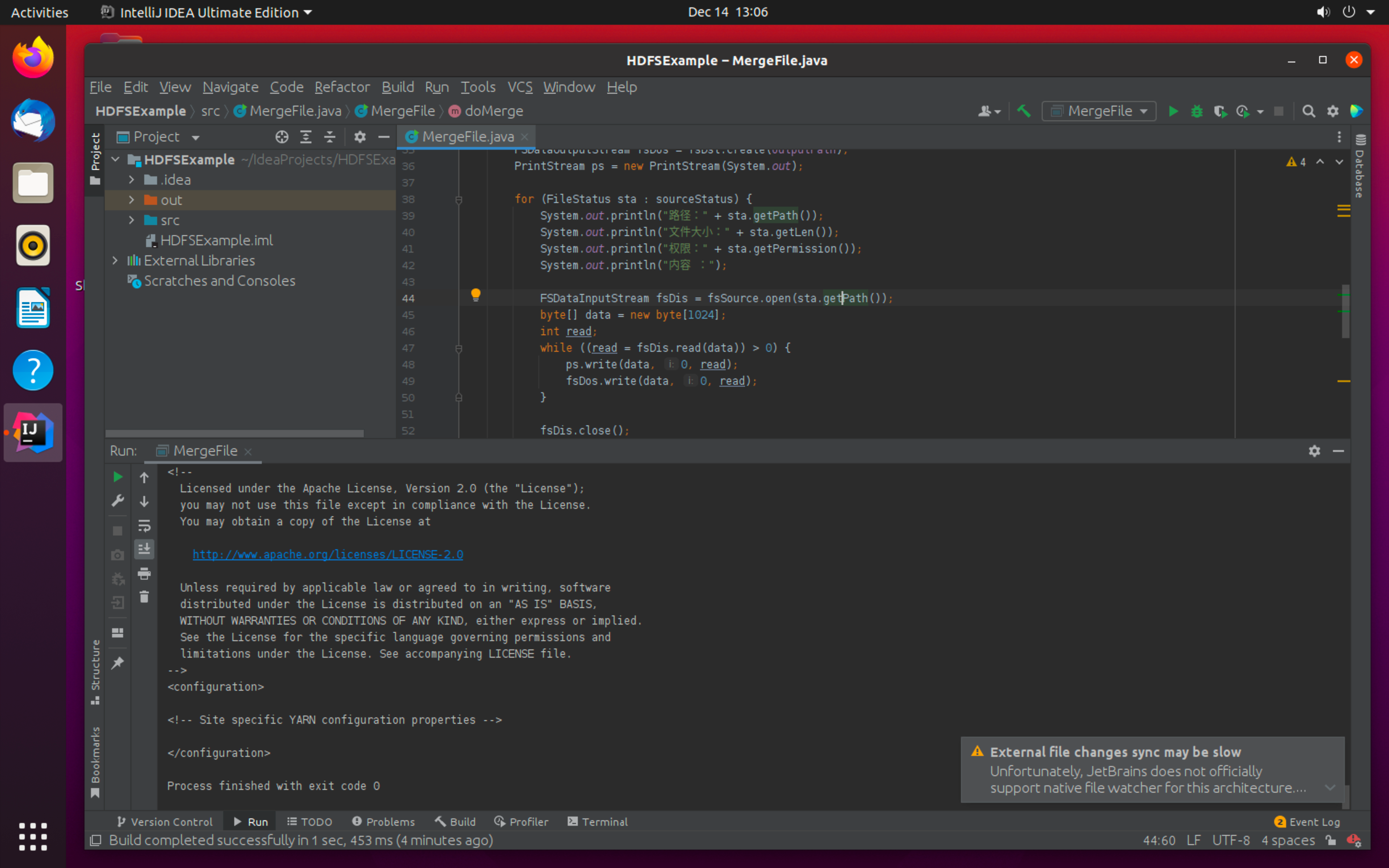Screen dimensions: 1389x868
Task: Open Firefox from the dock
Action: click(x=33, y=57)
